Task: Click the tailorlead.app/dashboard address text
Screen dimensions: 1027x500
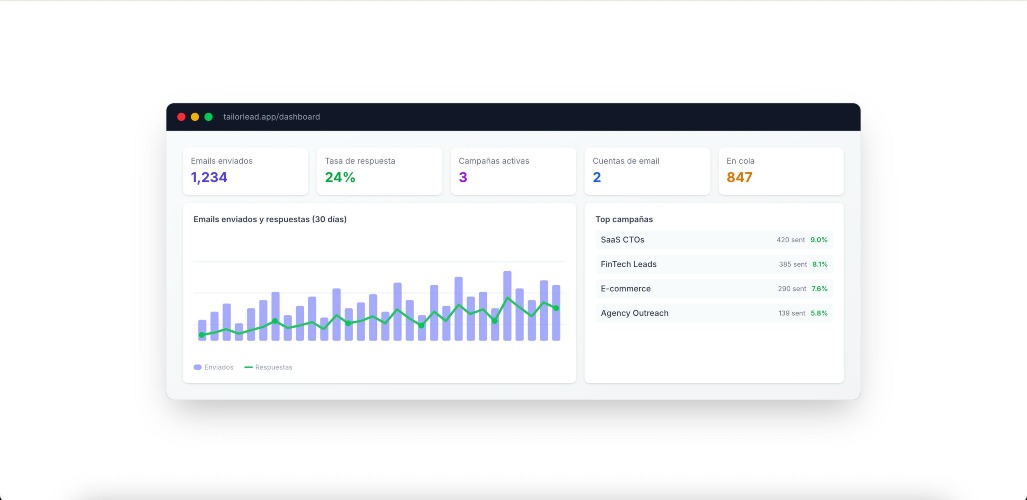Action: click(271, 117)
